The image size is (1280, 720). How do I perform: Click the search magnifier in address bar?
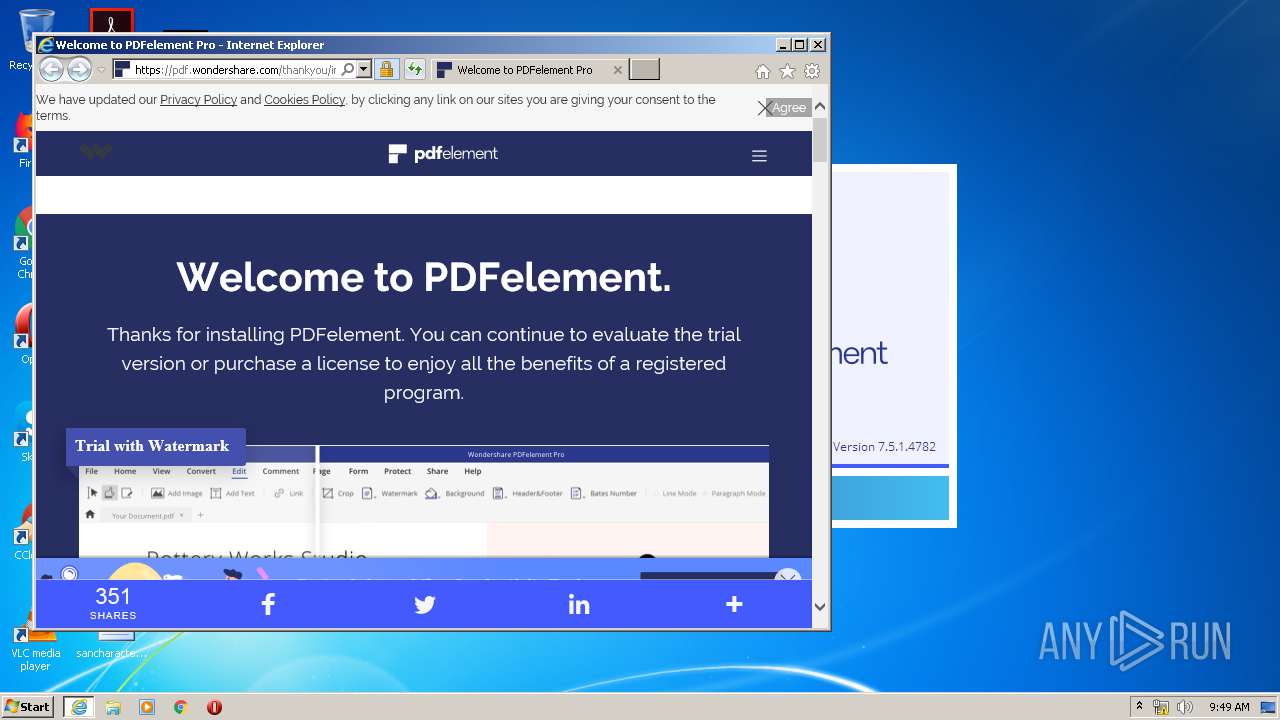click(347, 70)
